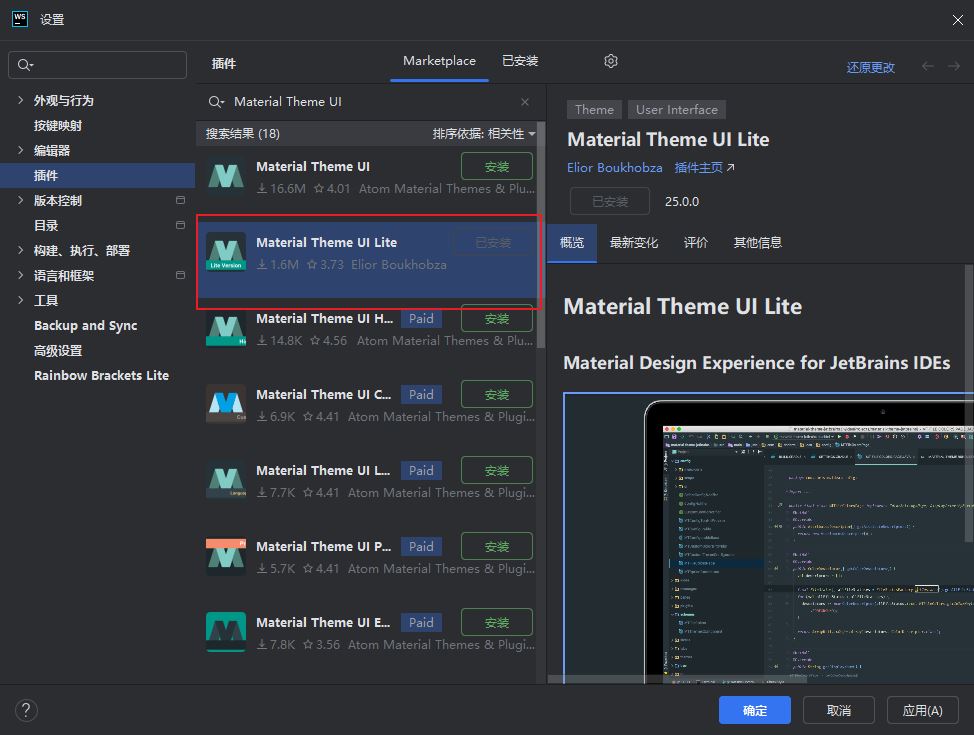Screen dimensions: 974x735
Task: Close the settings dialog window
Action: (x=957, y=20)
